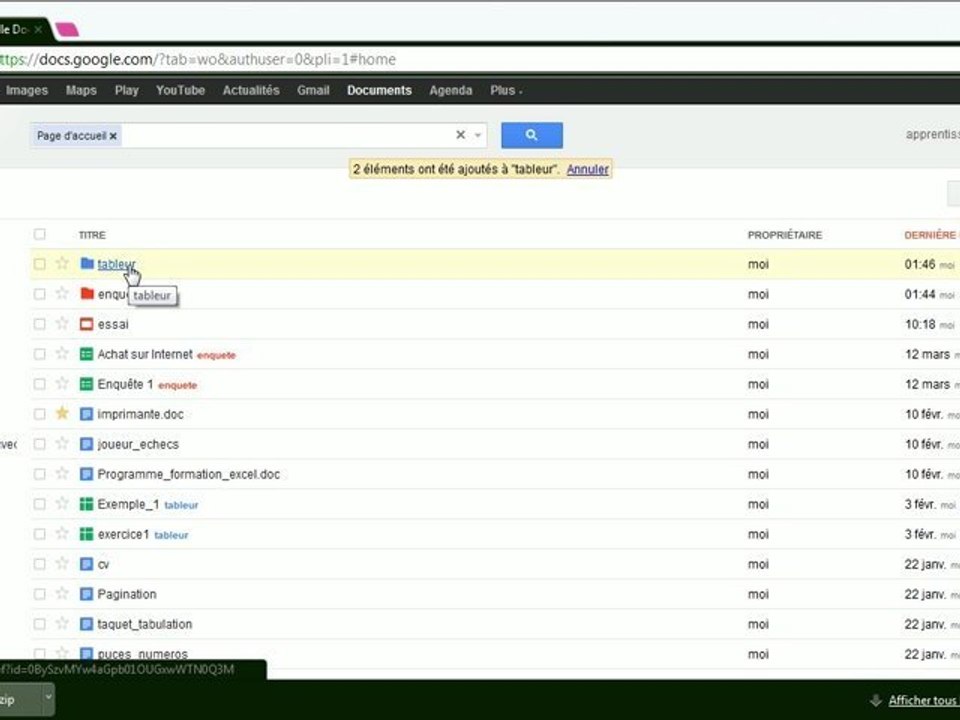Close the Google Docs browser tab

[x=38, y=29]
